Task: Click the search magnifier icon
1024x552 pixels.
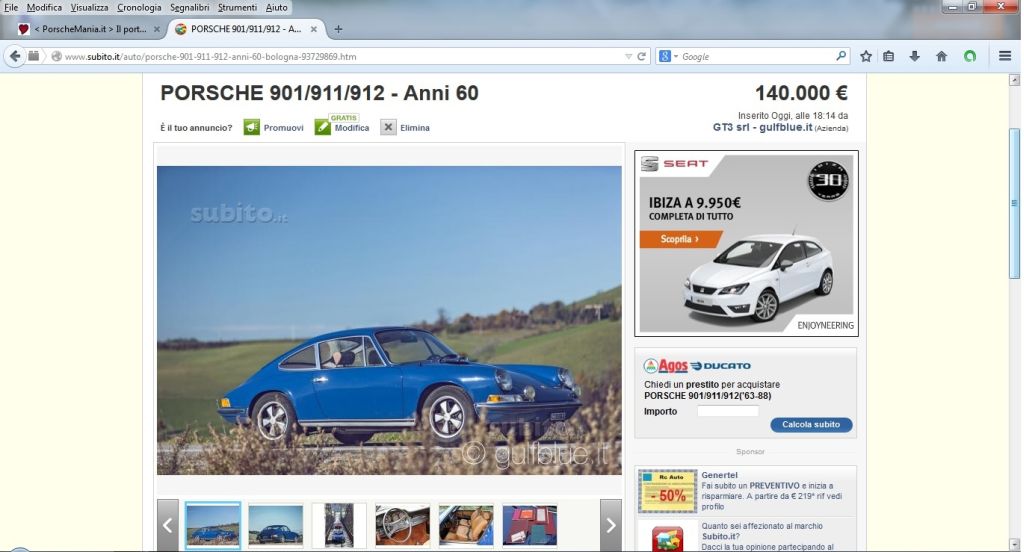Action: pyautogui.click(x=841, y=56)
